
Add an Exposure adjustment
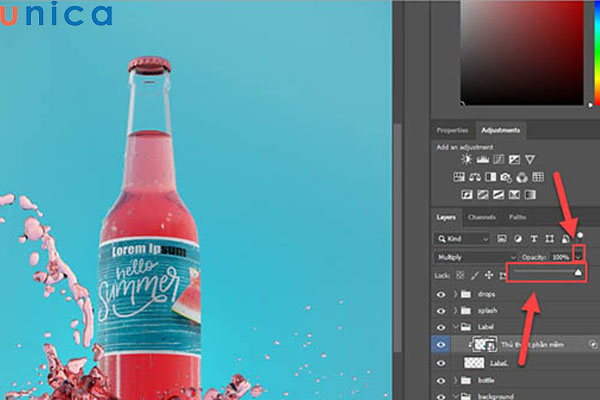click(514, 160)
